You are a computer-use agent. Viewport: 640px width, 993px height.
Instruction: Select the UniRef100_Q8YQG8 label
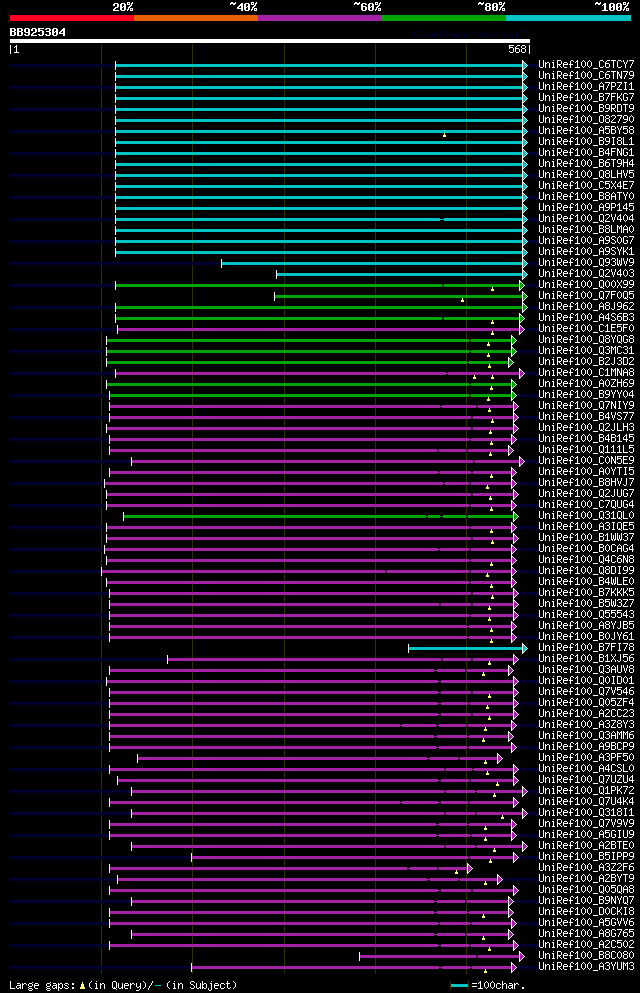click(586, 339)
